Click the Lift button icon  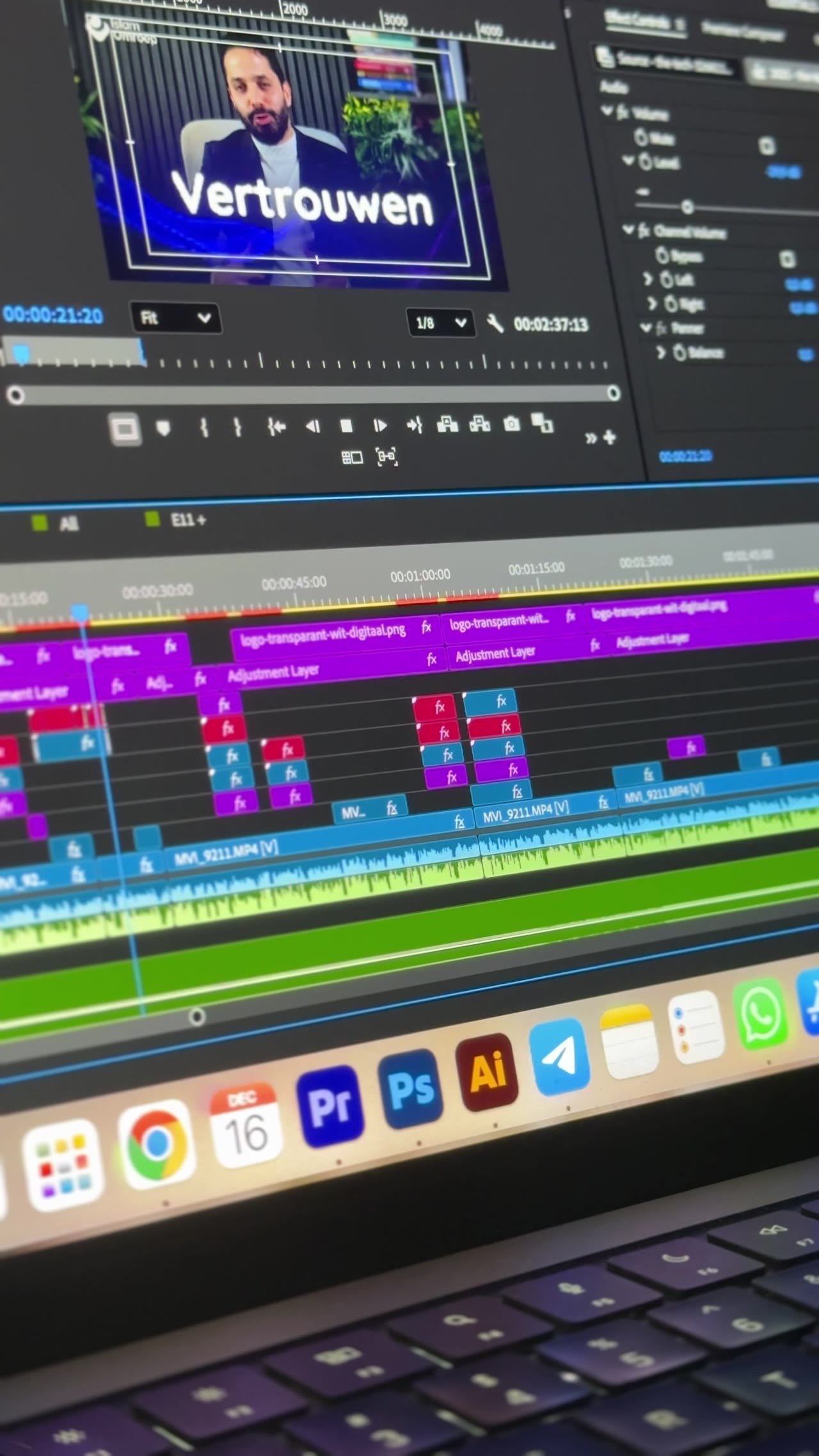coord(447,423)
